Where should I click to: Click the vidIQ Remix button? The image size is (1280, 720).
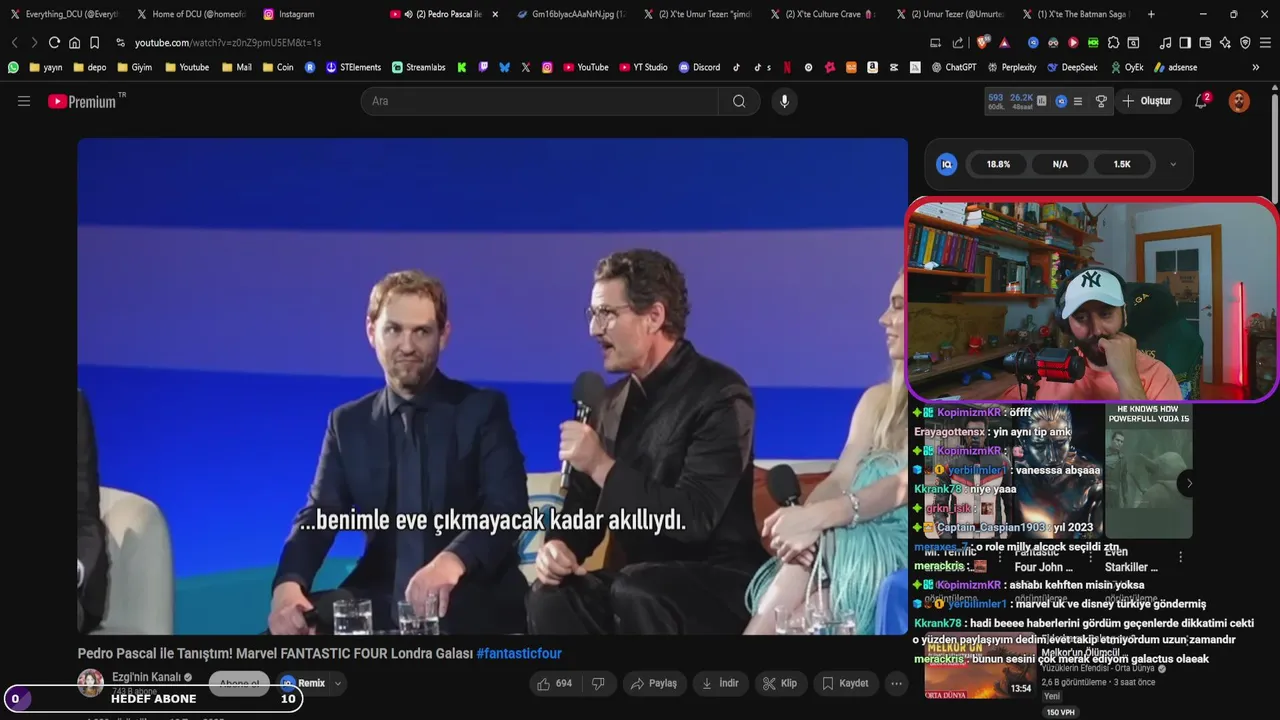coord(303,683)
